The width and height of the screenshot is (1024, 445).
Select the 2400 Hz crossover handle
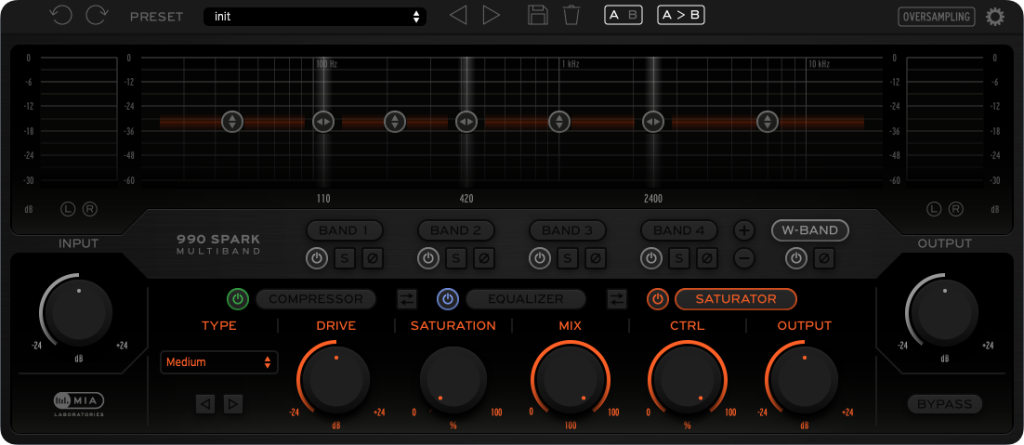653,122
